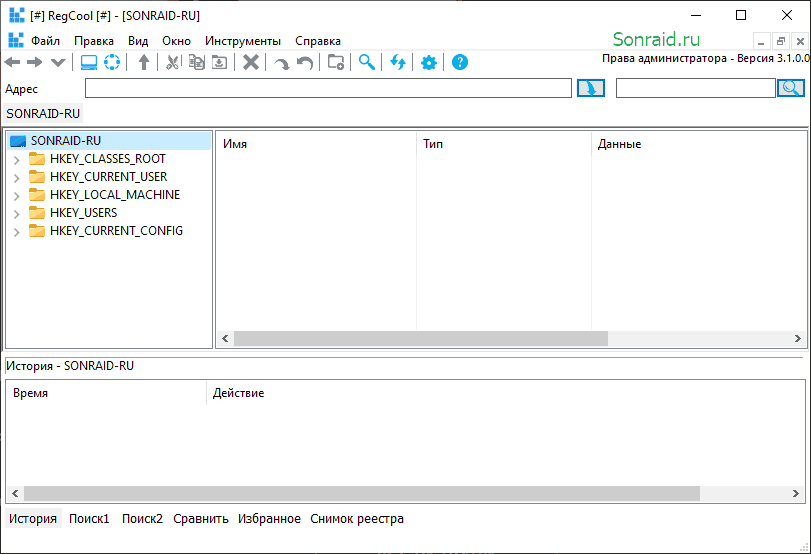Click the values pane scroll-right arrow
The width and height of the screenshot is (811, 554).
click(x=798, y=338)
